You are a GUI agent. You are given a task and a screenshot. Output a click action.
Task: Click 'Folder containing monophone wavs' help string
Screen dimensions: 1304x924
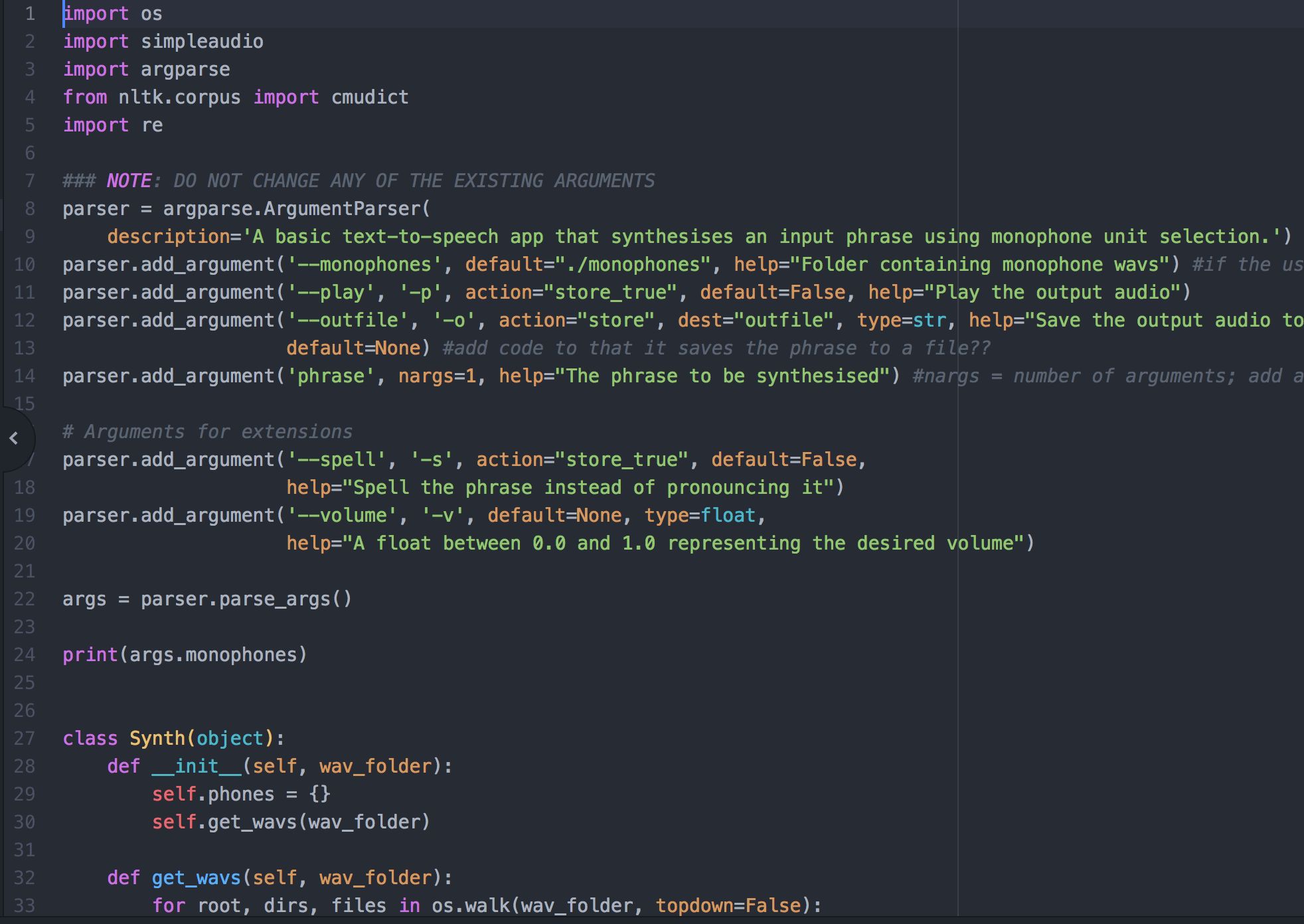(979, 265)
